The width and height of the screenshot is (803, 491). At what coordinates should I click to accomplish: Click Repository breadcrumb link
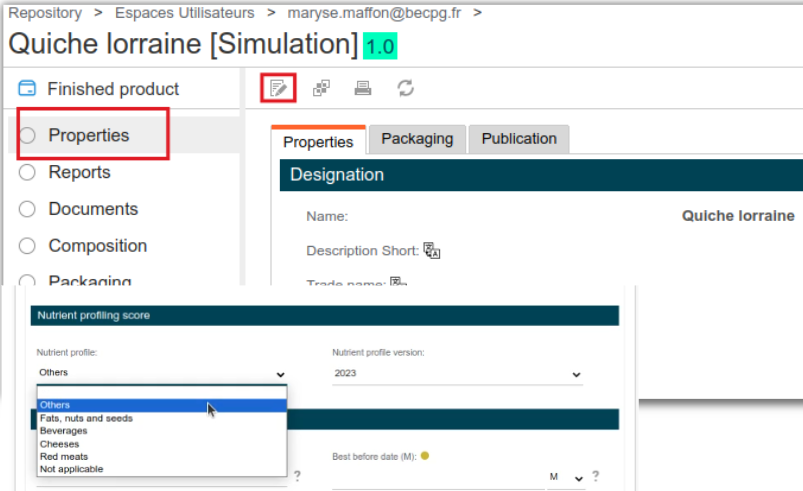(45, 13)
